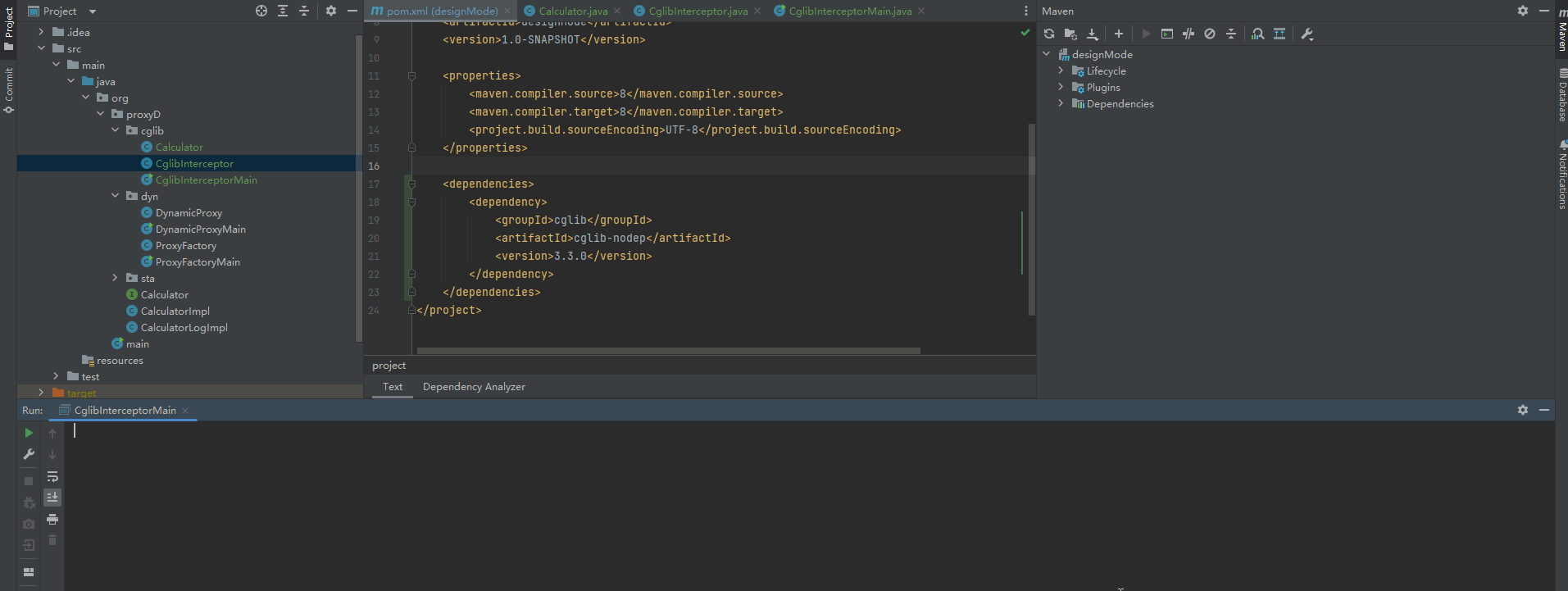Click editor horizontal scrollbar
Image resolution: width=1568 pixels, height=591 pixels.
click(x=668, y=351)
